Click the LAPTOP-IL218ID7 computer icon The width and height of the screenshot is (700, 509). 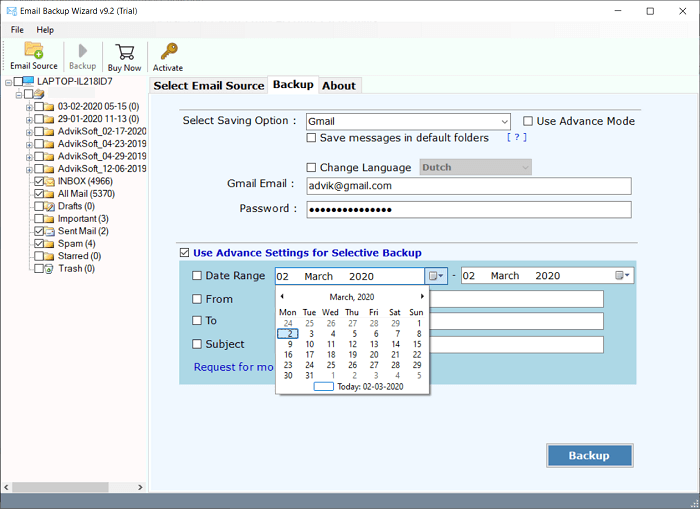coord(28,81)
